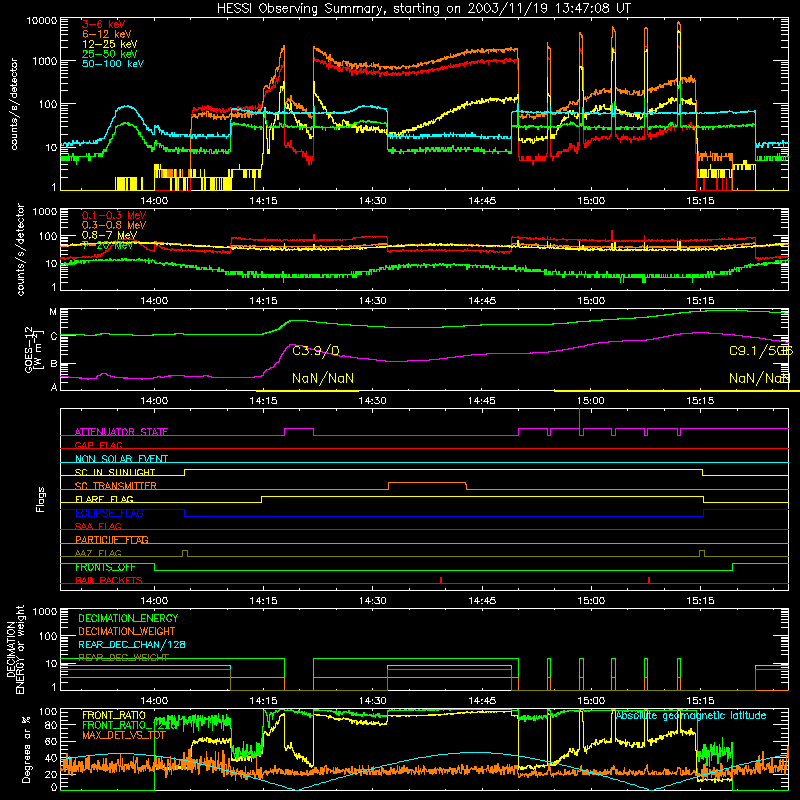
Task: Click the green 7-20 MeV legend label
Action: pyautogui.click(x=107, y=245)
